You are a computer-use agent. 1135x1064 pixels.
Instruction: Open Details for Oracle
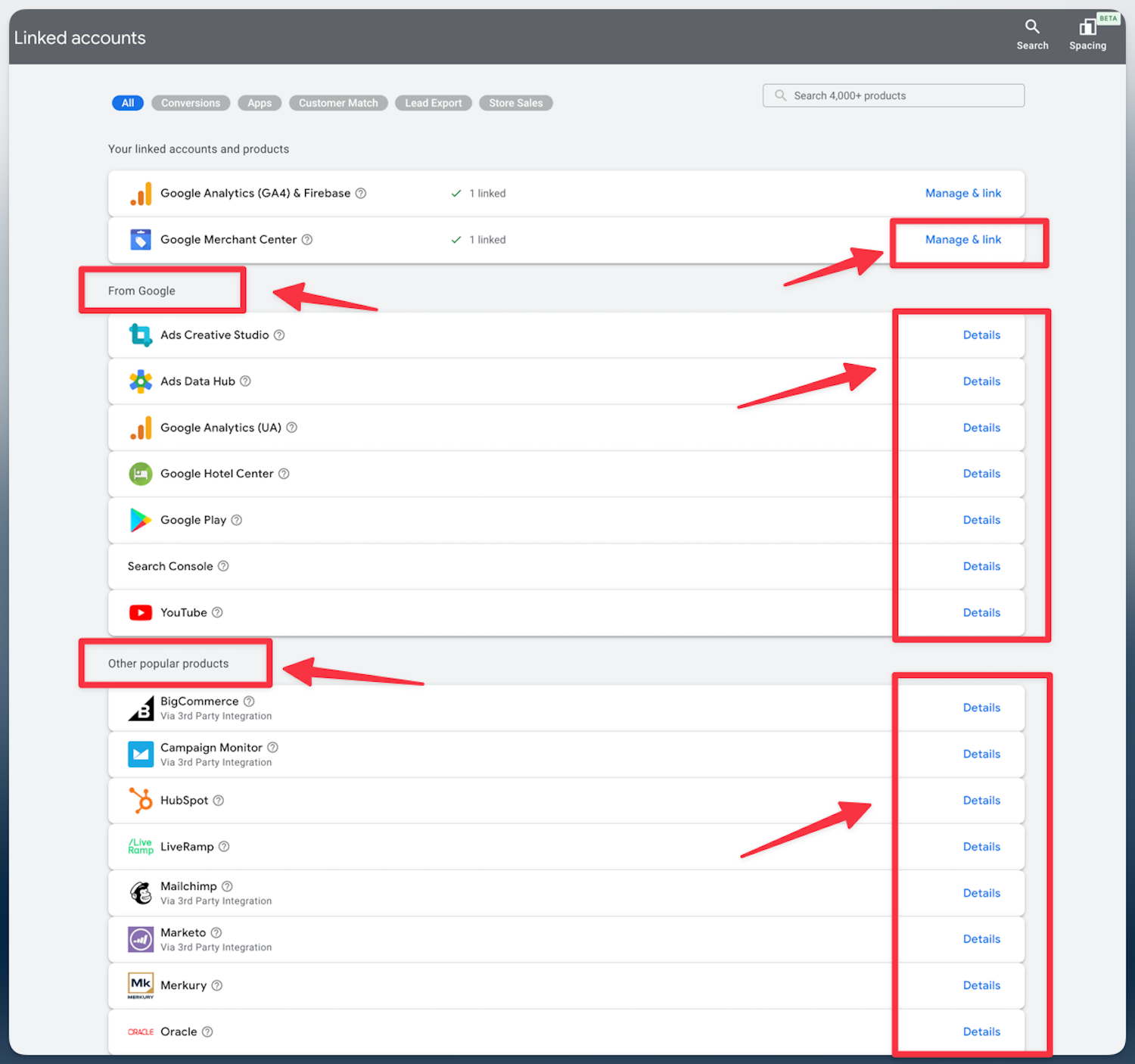coord(981,1032)
